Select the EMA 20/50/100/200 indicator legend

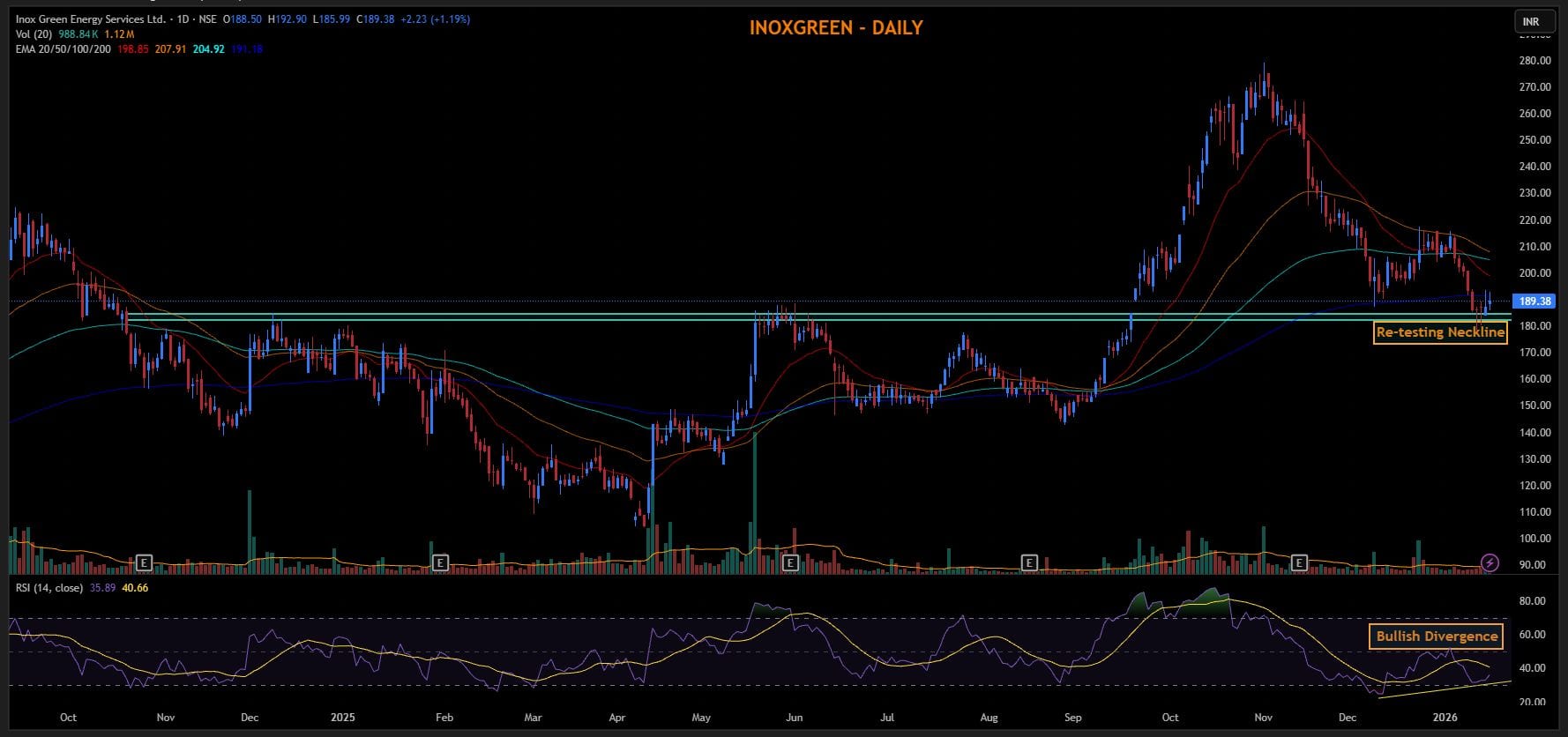[63, 49]
